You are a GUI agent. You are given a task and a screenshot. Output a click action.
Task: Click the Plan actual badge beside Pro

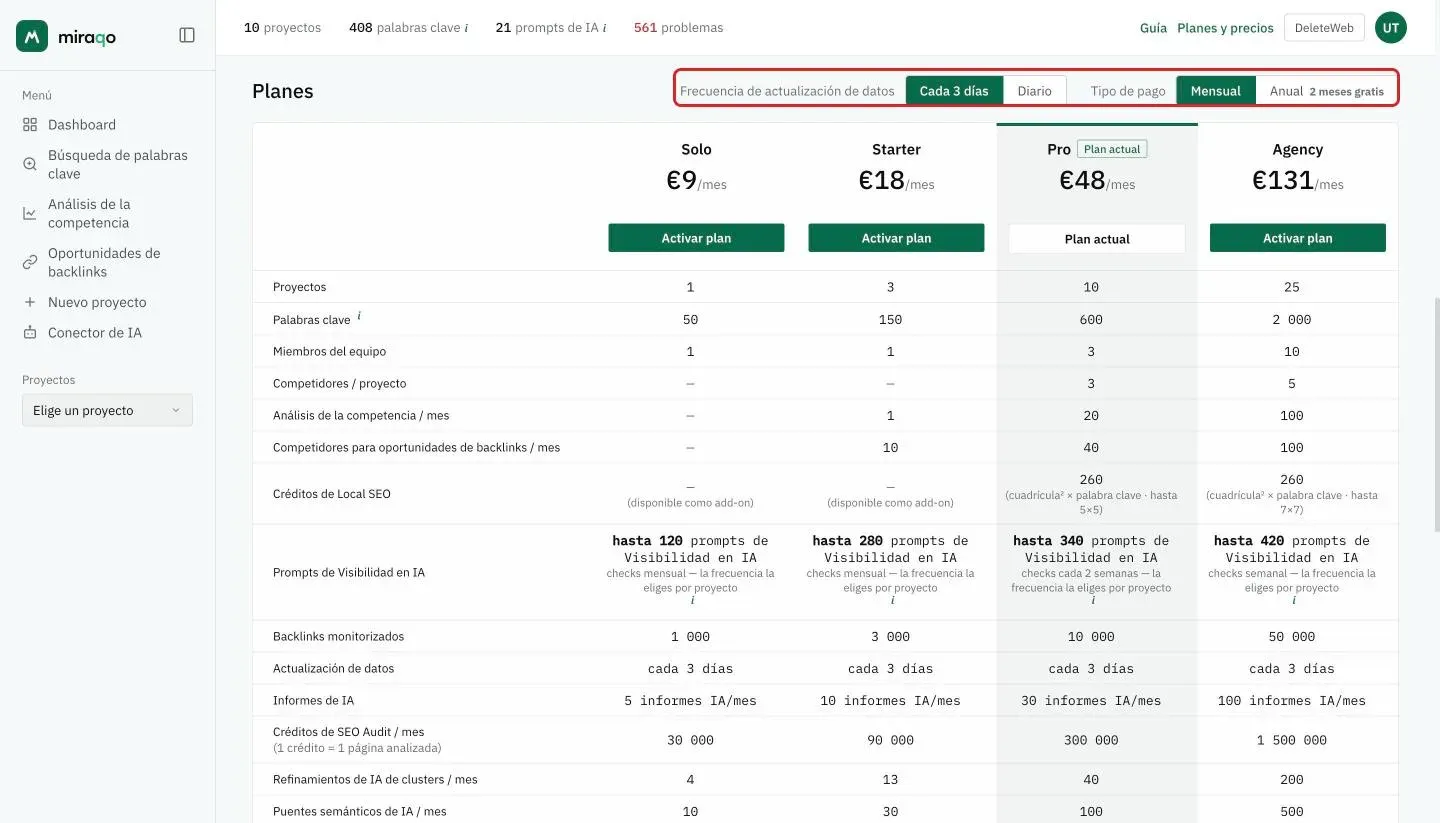tap(1112, 149)
